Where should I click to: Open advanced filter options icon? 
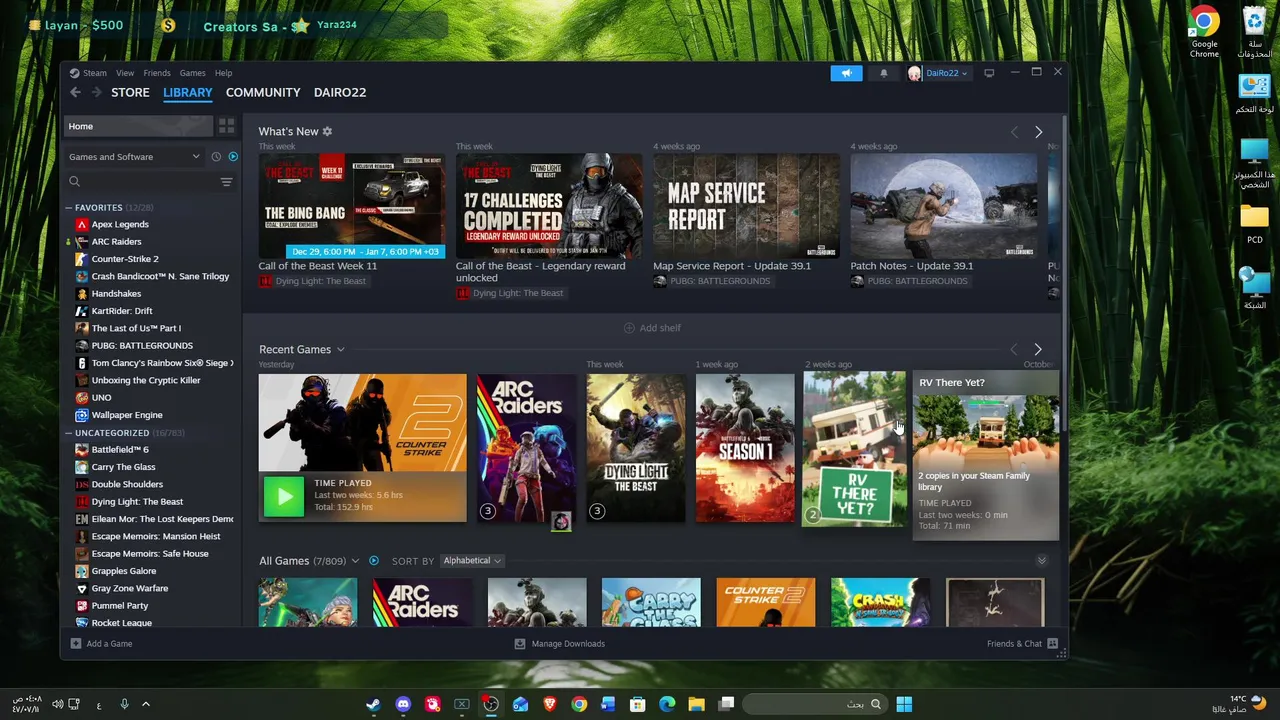[226, 181]
